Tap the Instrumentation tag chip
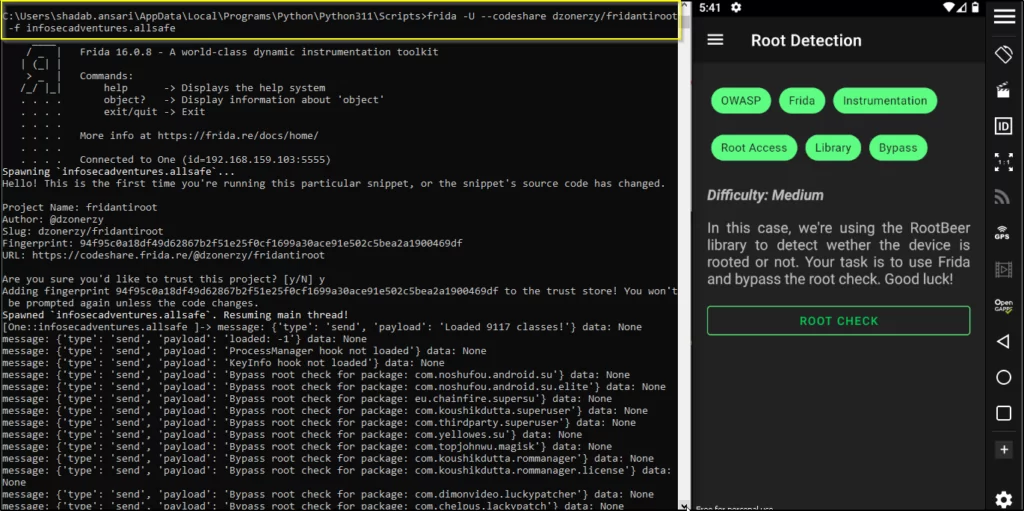This screenshot has height=511, width=1024. 885,101
